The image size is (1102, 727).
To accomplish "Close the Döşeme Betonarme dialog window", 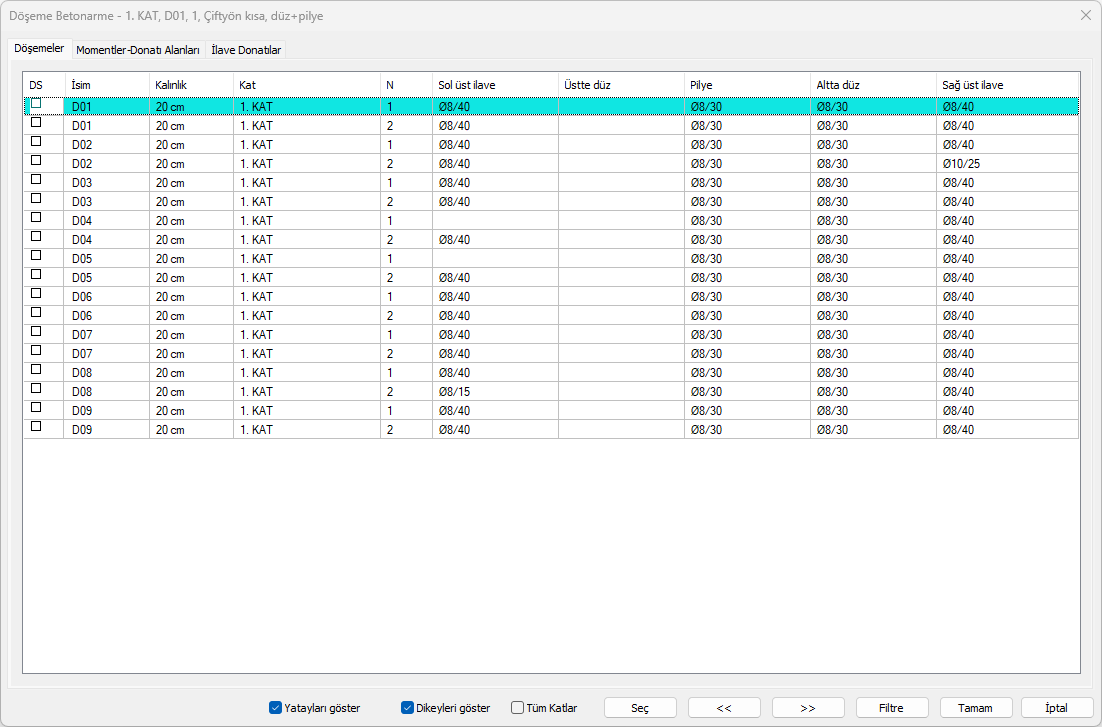I will point(1085,15).
